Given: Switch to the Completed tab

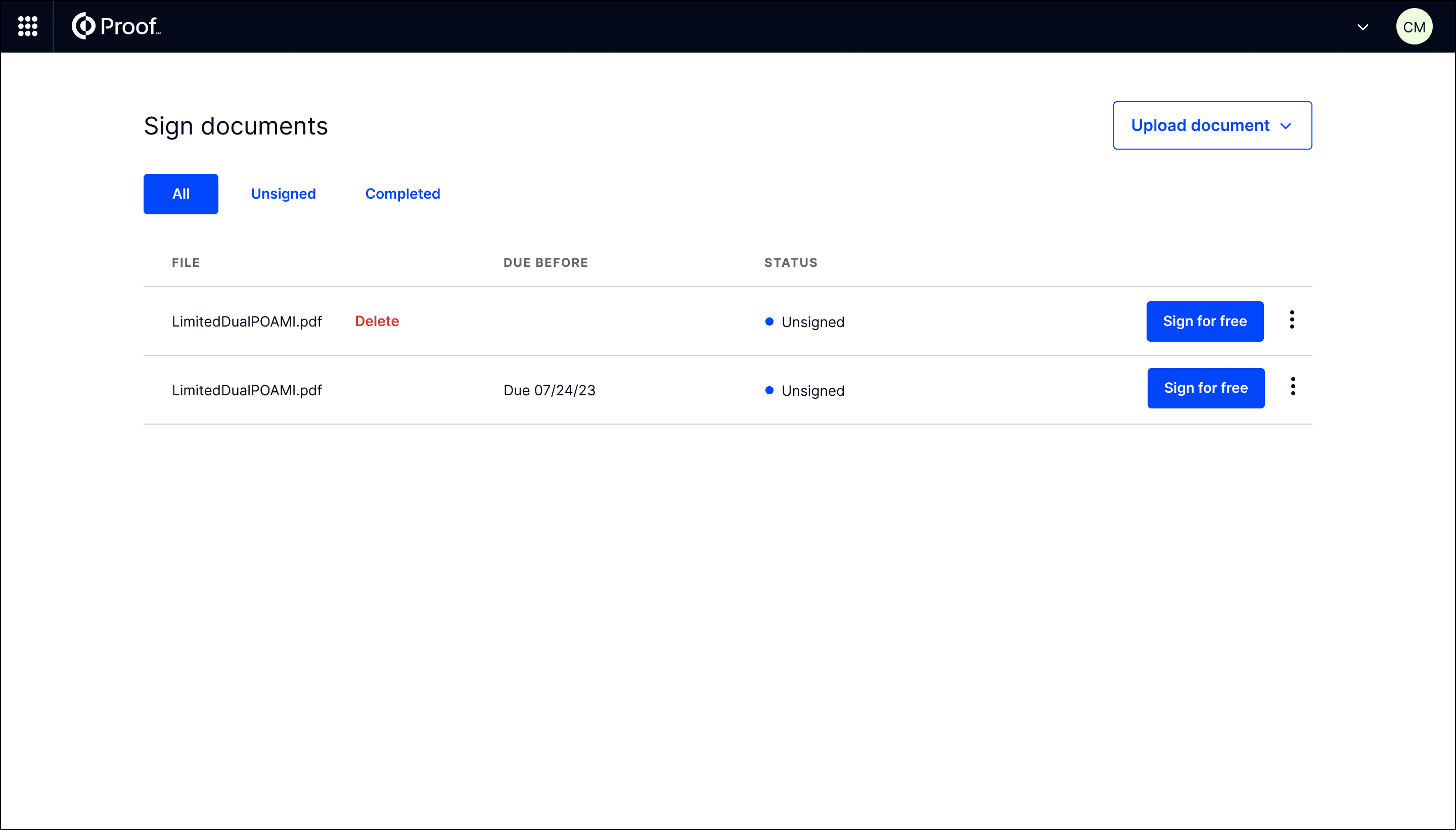Looking at the screenshot, I should pyautogui.click(x=402, y=194).
